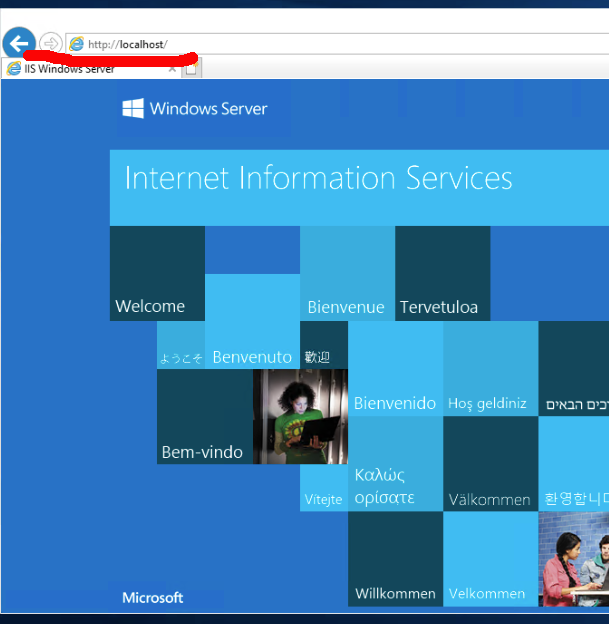The image size is (609, 624).
Task: Open the Bienvenue tile
Action: click(x=346, y=273)
